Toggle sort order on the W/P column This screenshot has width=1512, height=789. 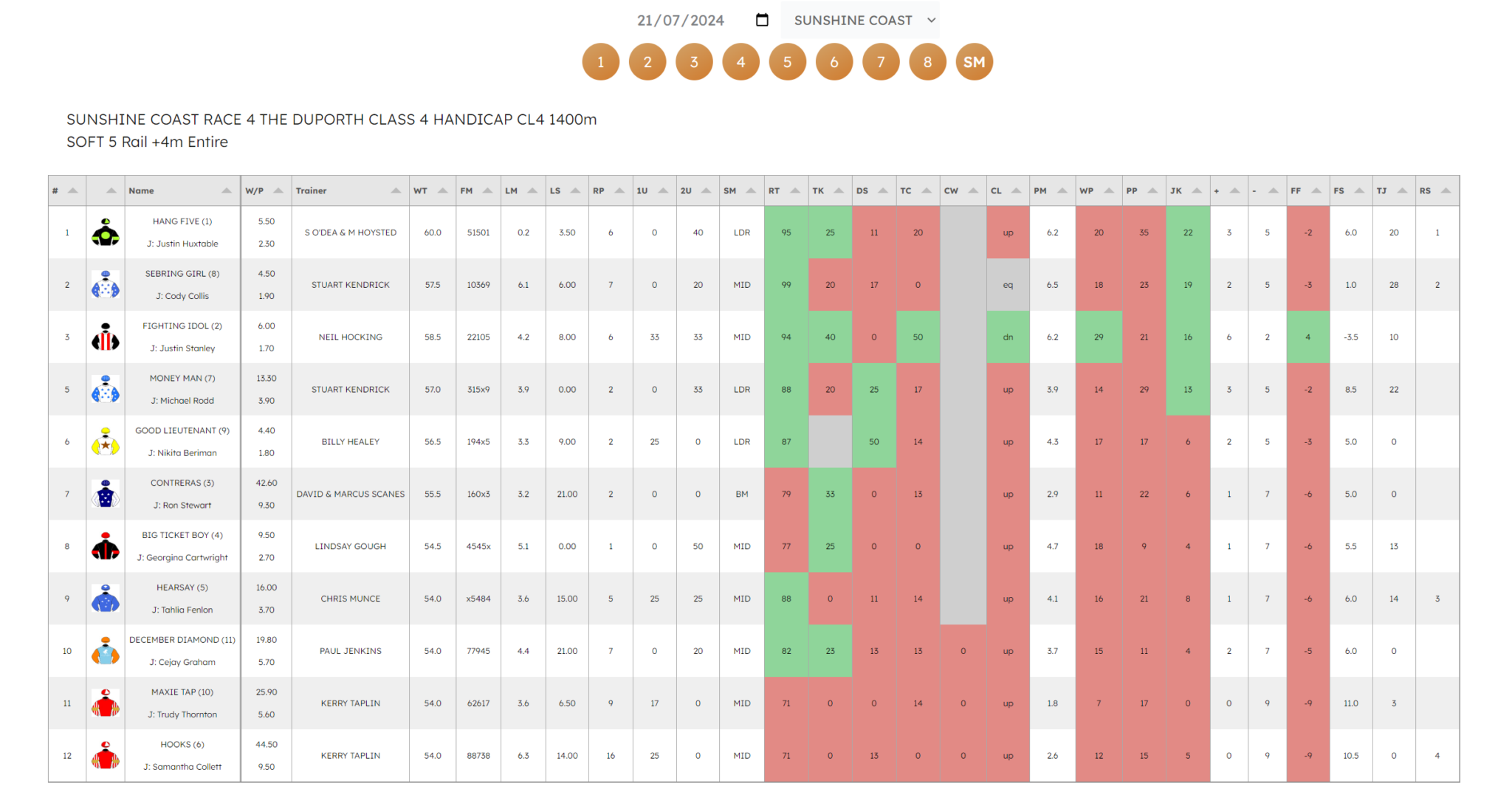click(x=280, y=190)
